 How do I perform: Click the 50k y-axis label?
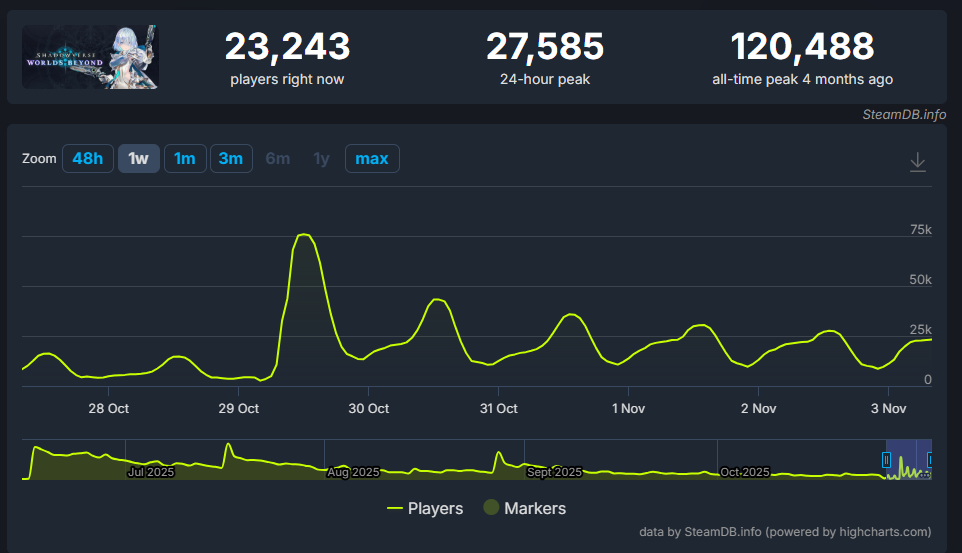pyautogui.click(x=920, y=280)
